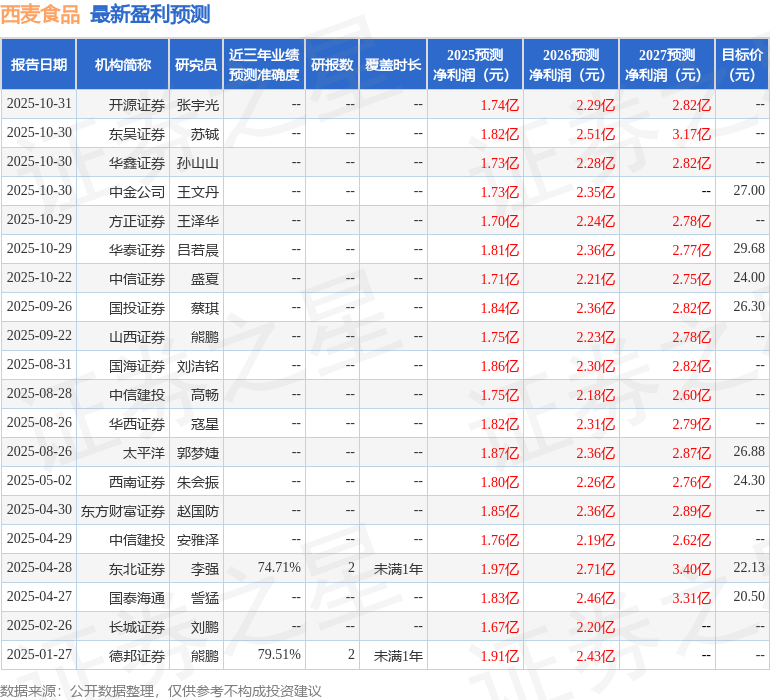Click the 研报数 column header
The width and height of the screenshot is (770, 700).
332,65
